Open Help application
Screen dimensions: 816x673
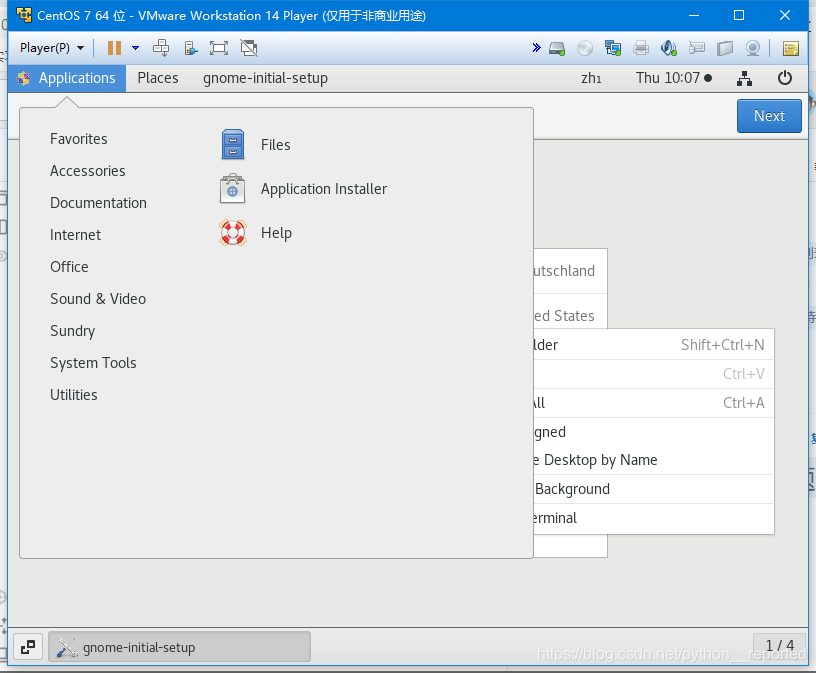(256, 233)
